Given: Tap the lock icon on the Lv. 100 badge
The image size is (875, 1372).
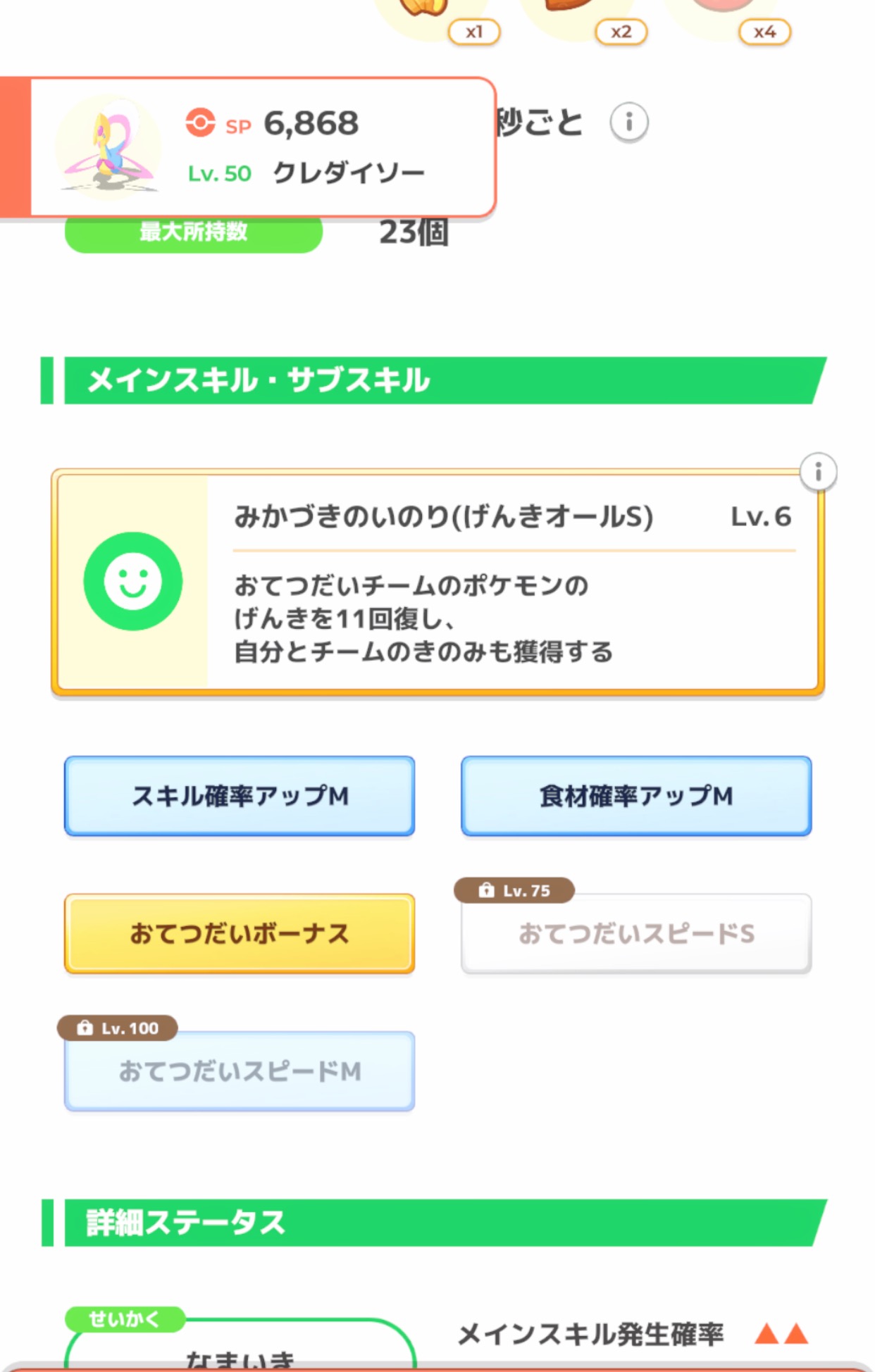Looking at the screenshot, I should pos(85,1028).
